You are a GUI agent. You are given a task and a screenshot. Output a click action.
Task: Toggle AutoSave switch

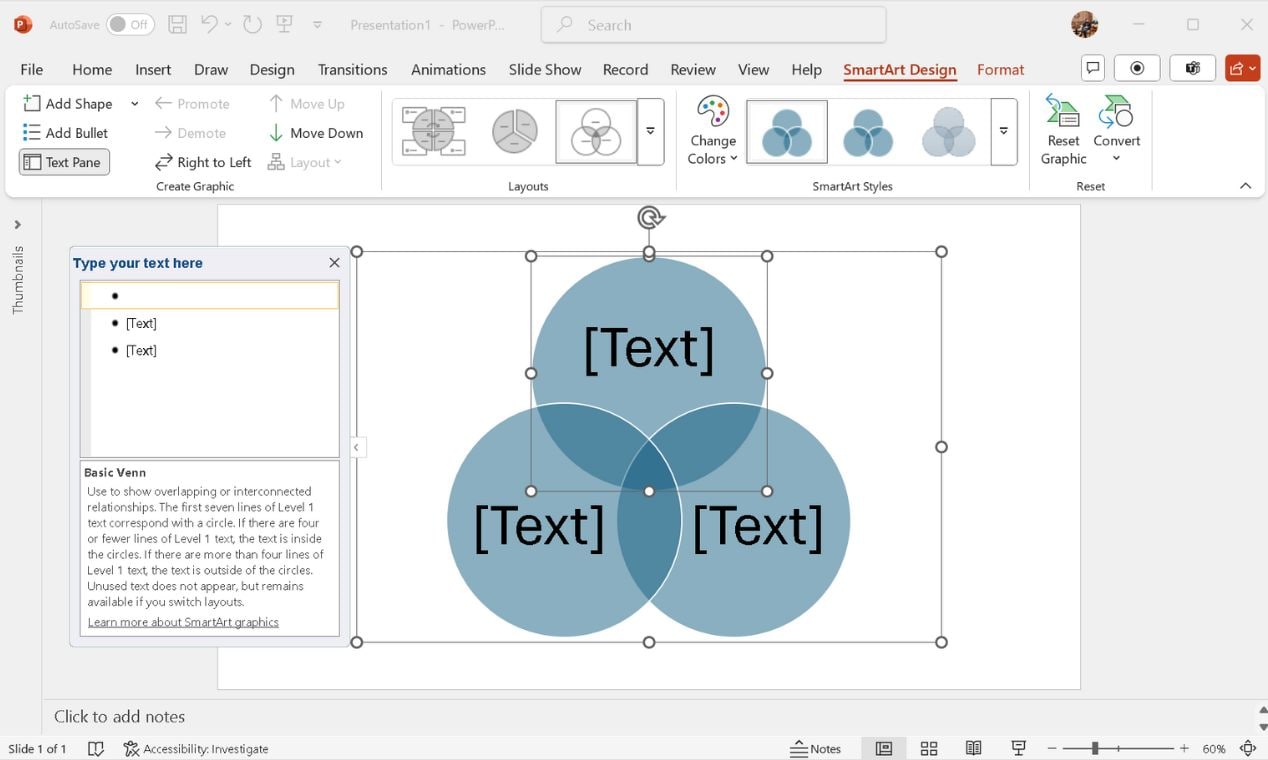131,25
